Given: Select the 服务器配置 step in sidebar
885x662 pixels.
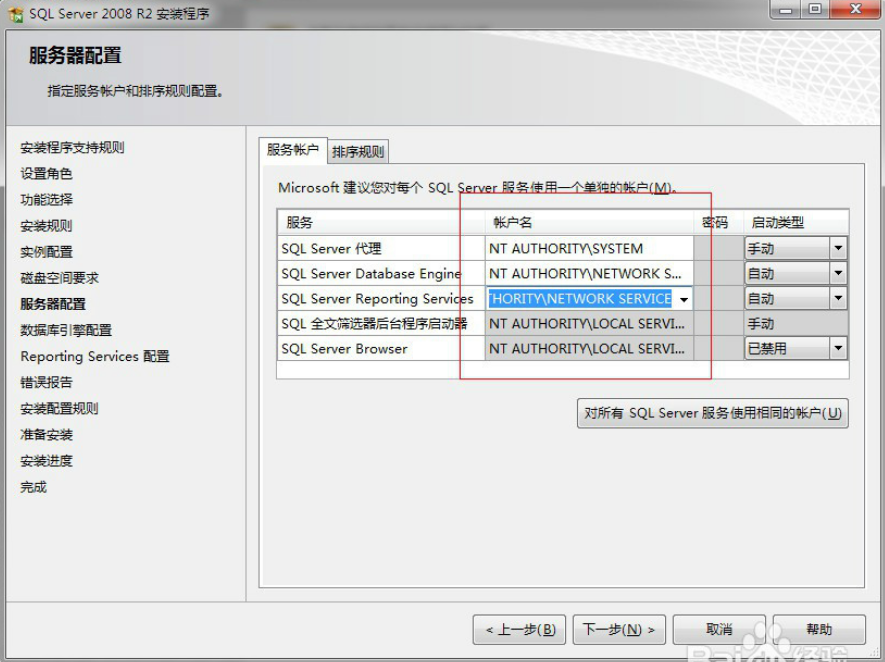Looking at the screenshot, I should pos(53,304).
